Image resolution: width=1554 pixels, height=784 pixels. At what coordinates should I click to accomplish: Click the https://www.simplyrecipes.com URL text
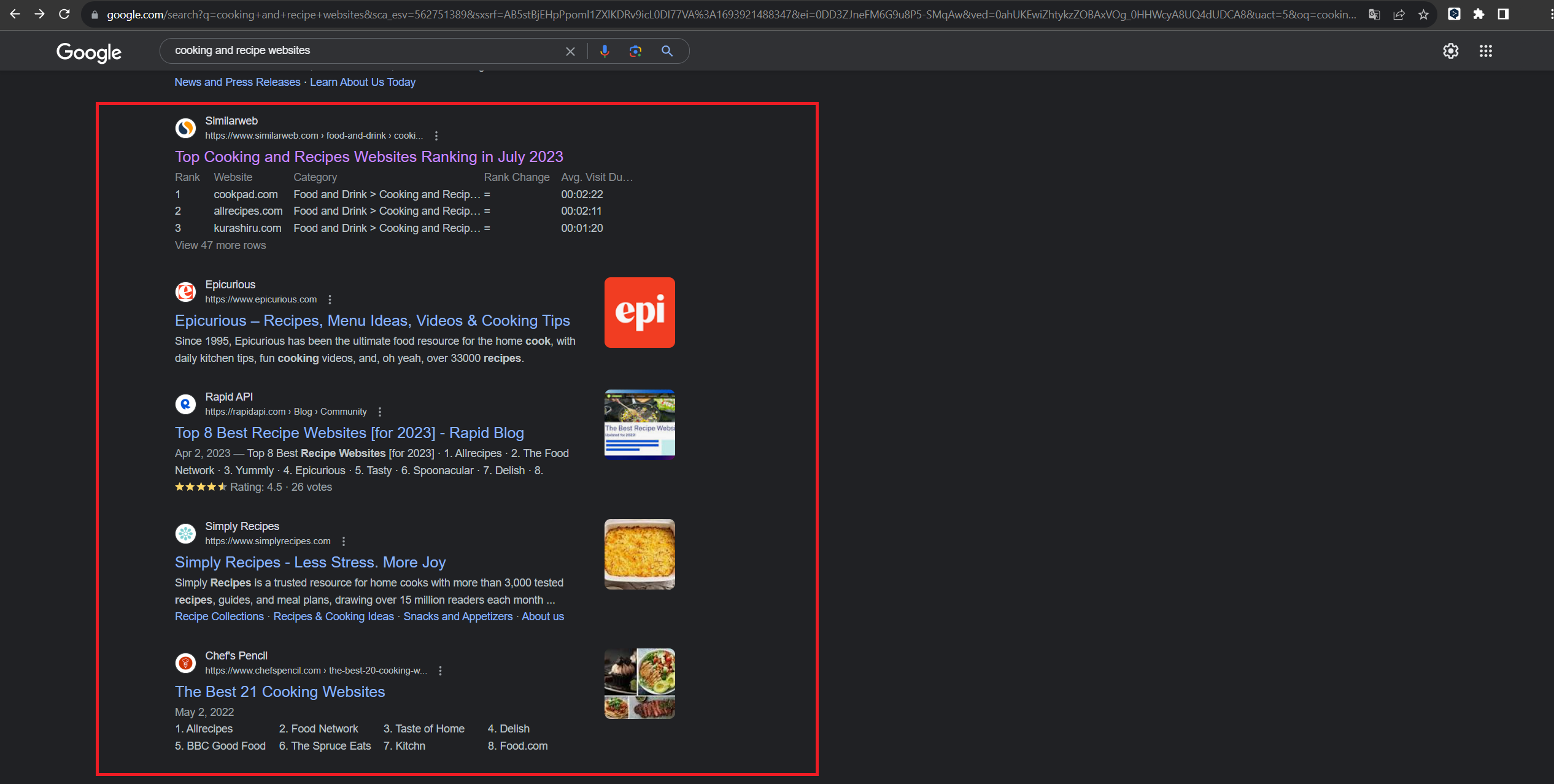268,541
